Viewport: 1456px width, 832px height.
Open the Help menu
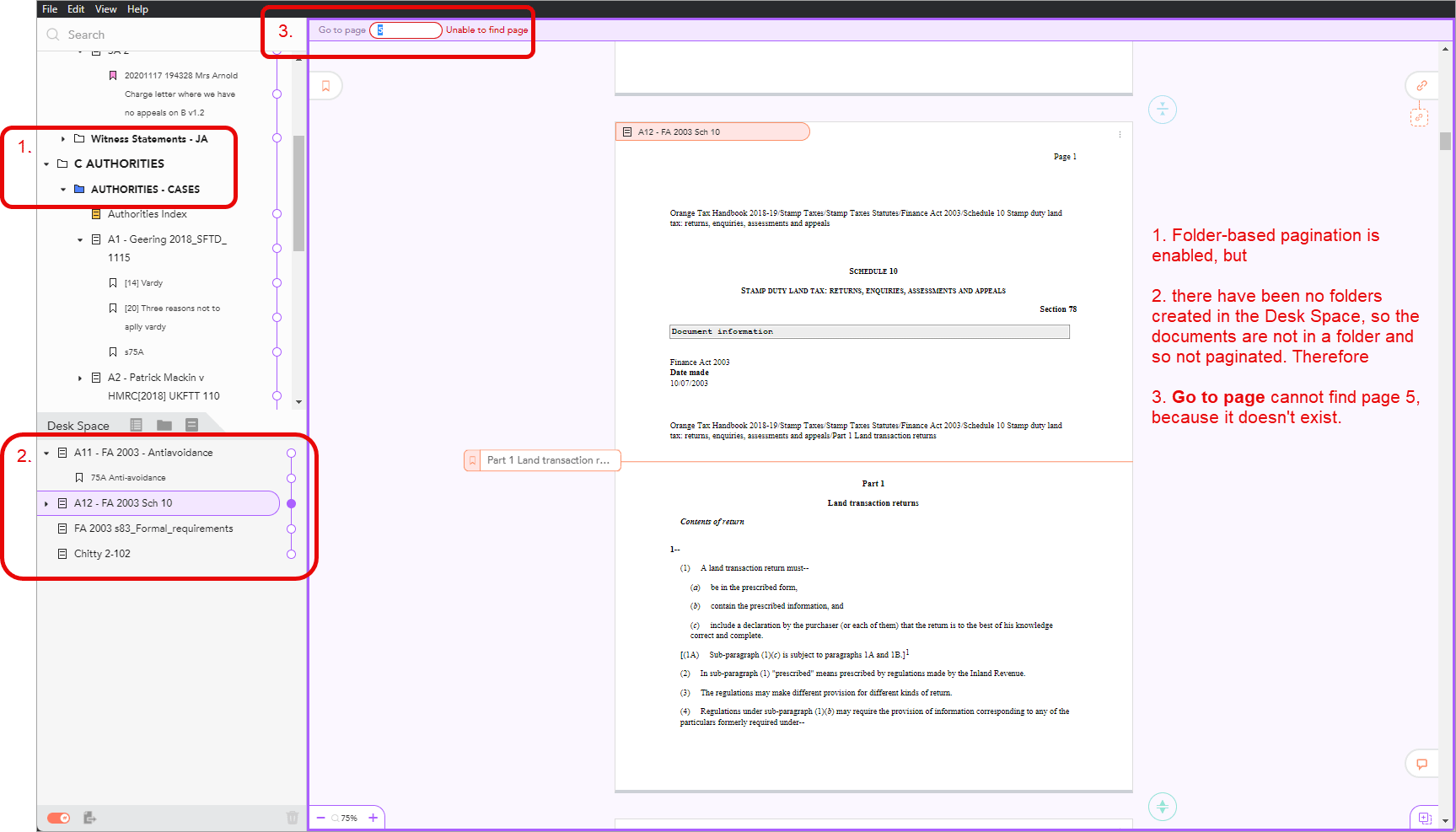[137, 9]
